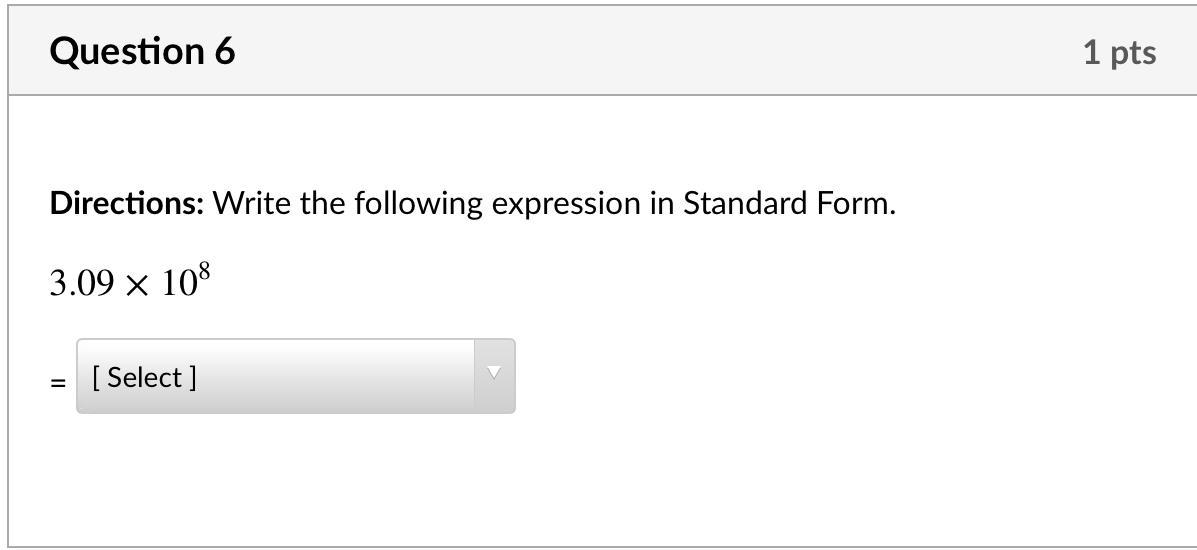Click the equals sign before the dropdown
The image size is (1197, 550).
pyautogui.click(x=59, y=381)
